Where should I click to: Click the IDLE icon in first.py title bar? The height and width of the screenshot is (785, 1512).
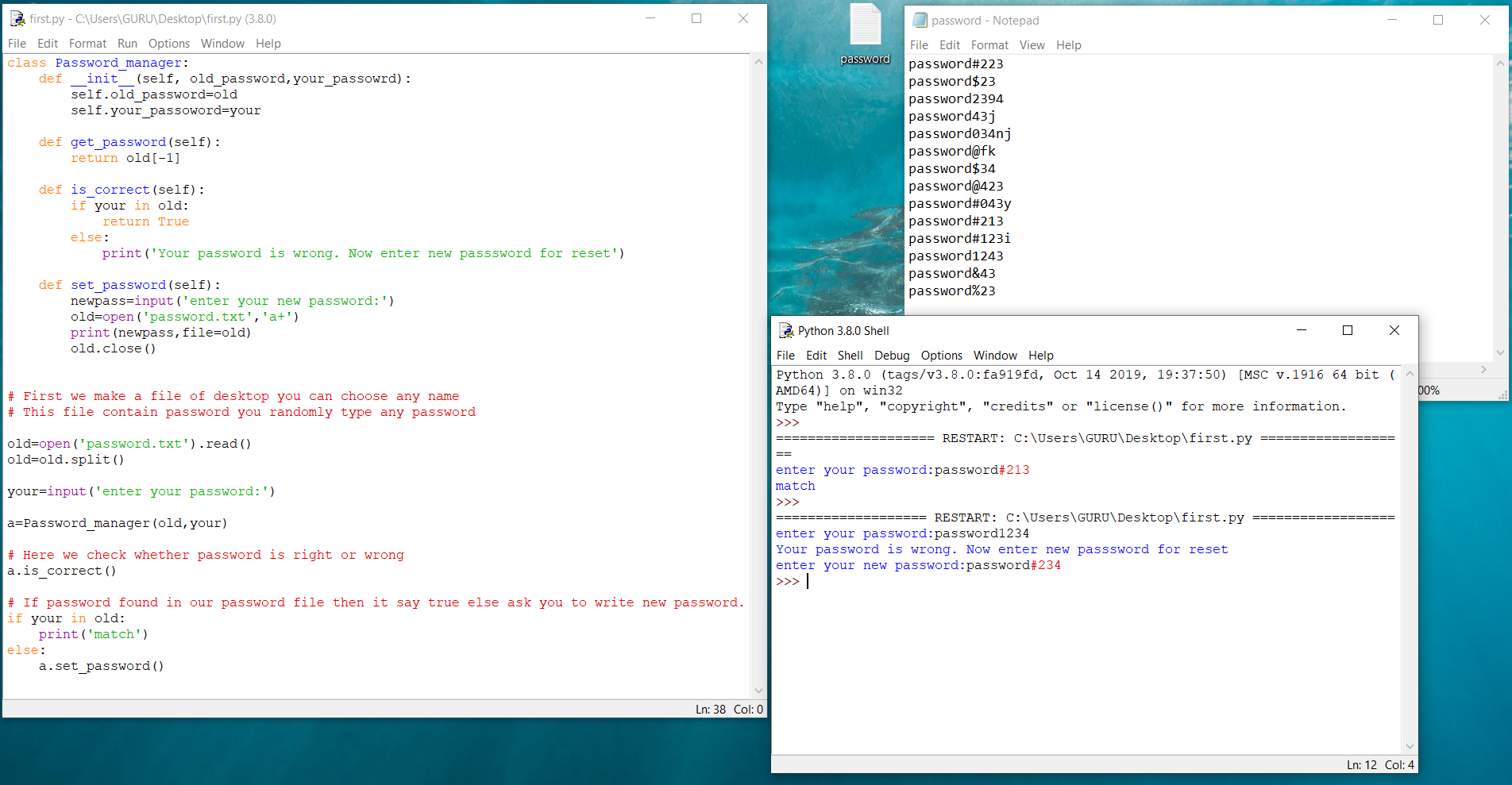coord(17,17)
